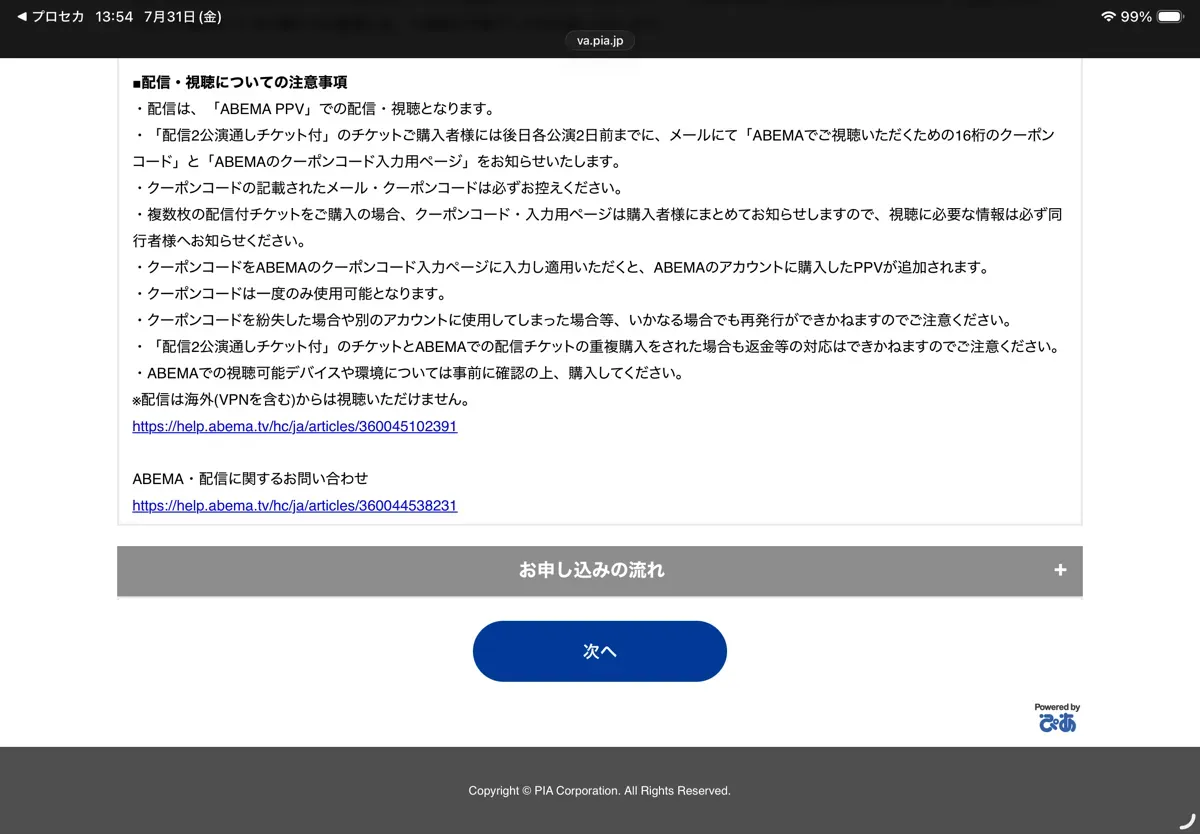Click the 配信・視聴についての注意事項 heading
The width and height of the screenshot is (1200, 834).
click(240, 82)
